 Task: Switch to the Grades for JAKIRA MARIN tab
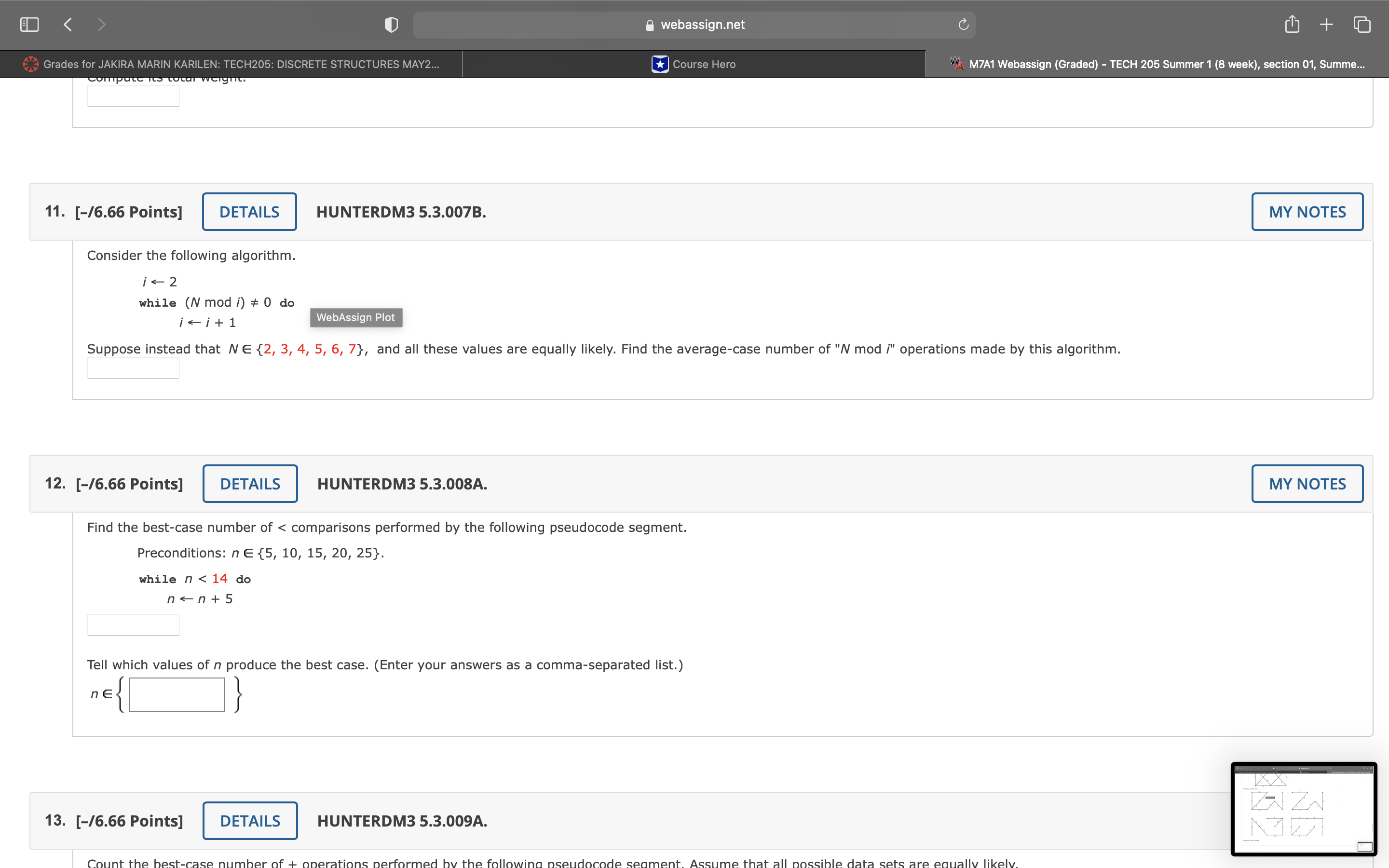230,64
